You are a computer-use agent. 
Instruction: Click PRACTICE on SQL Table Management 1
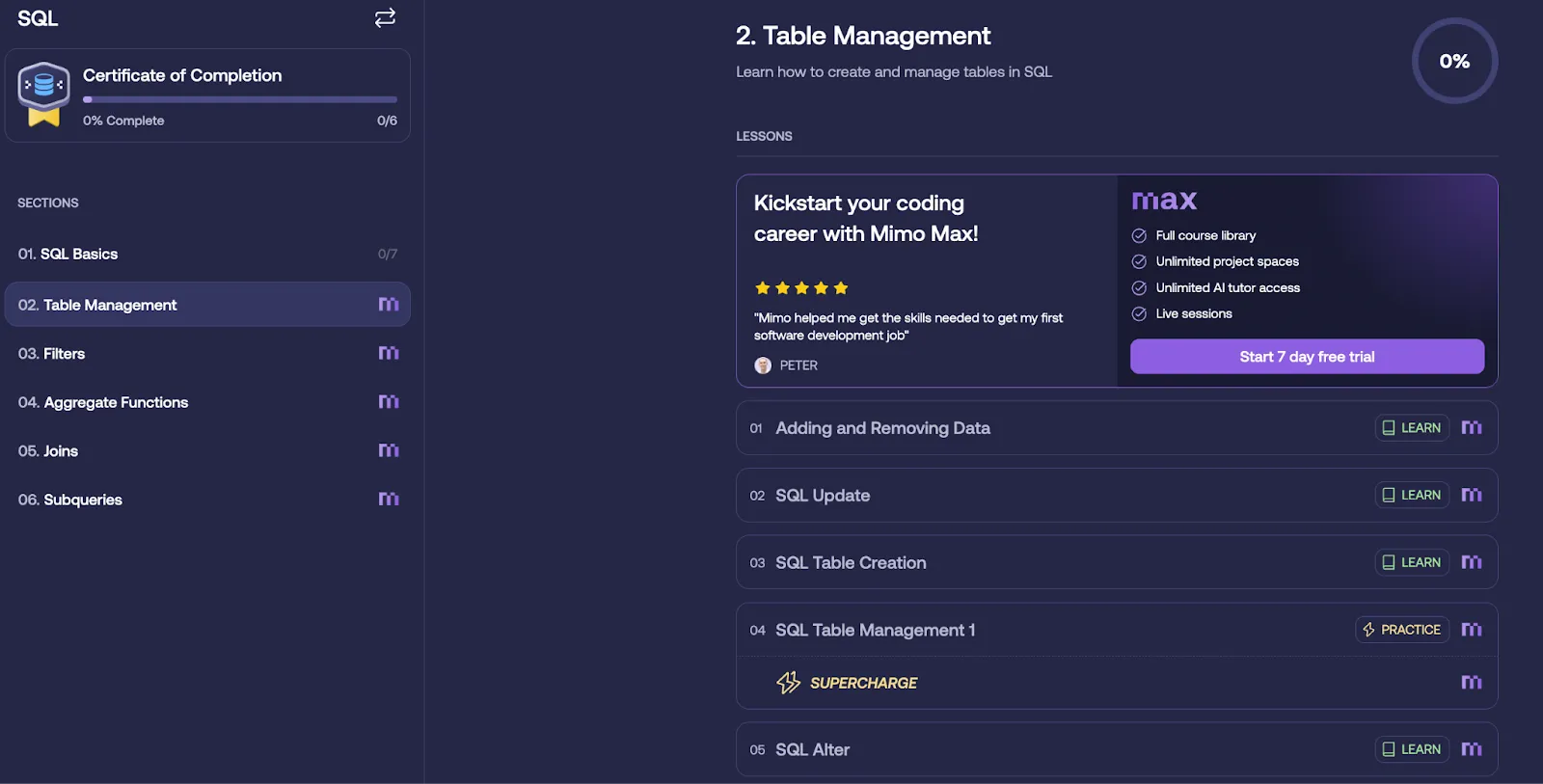click(x=1402, y=630)
